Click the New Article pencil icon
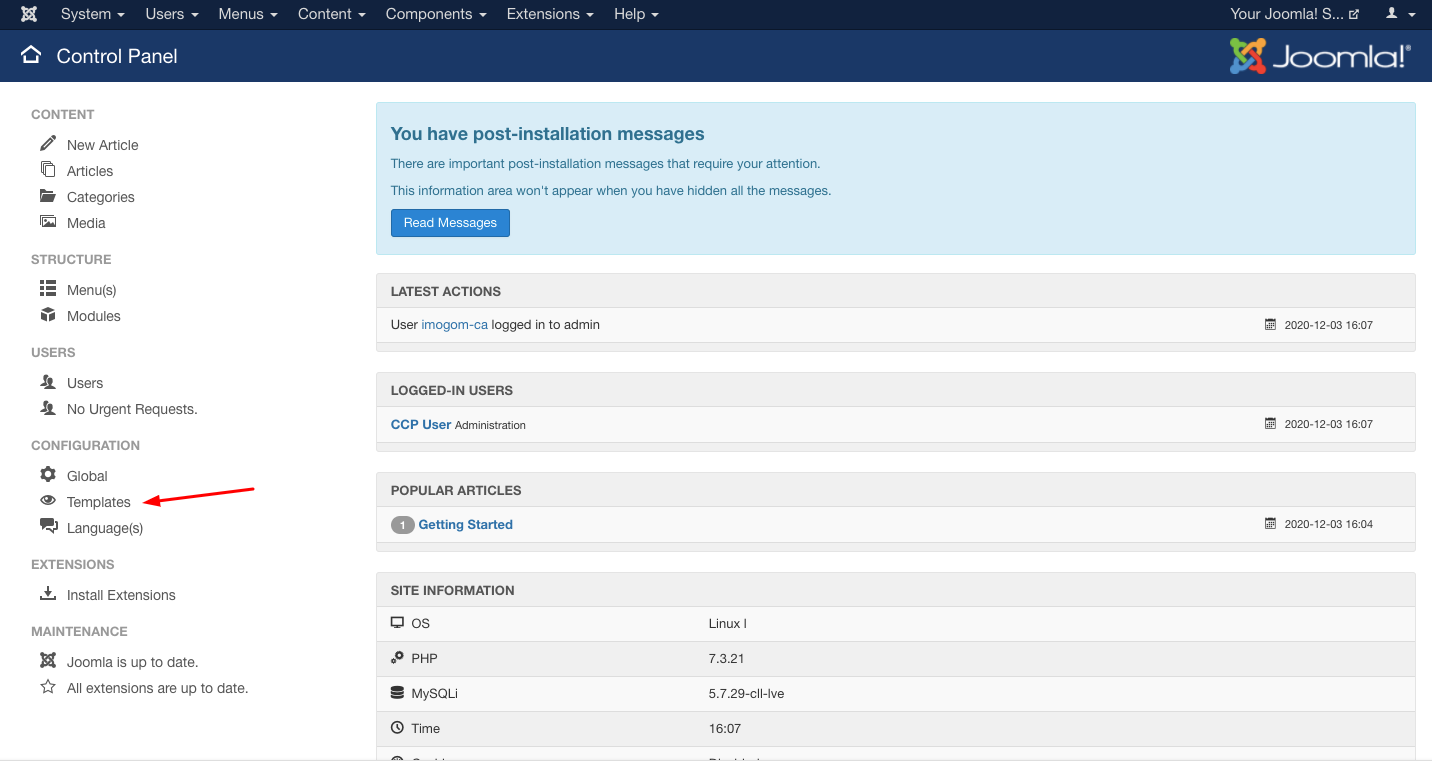 (48, 143)
